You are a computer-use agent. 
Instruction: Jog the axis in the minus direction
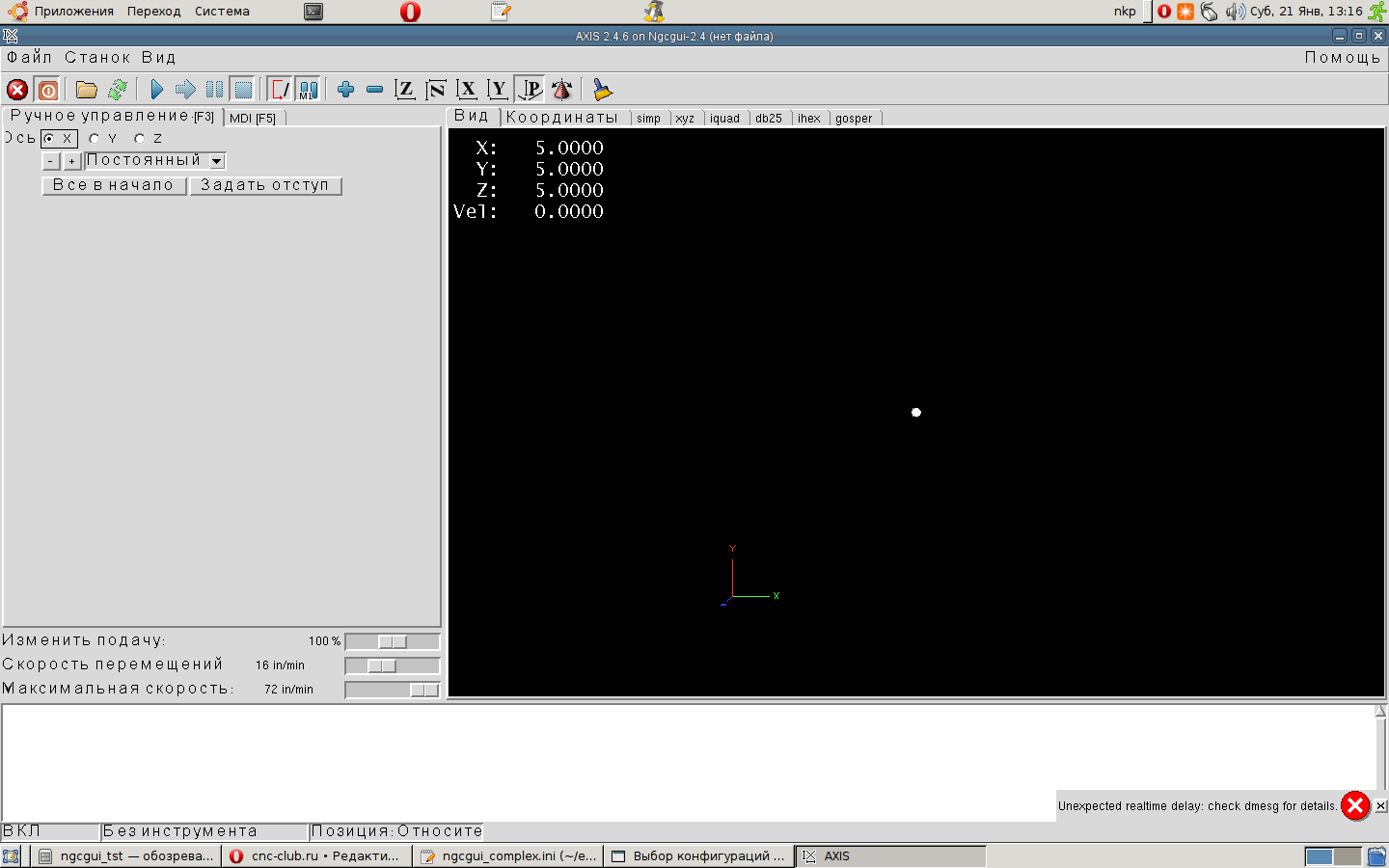51,161
